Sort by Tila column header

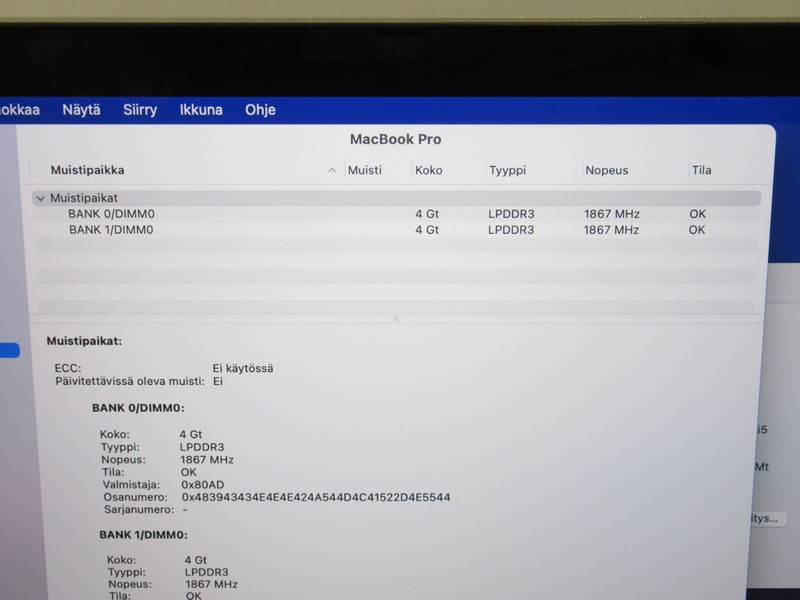coord(702,170)
